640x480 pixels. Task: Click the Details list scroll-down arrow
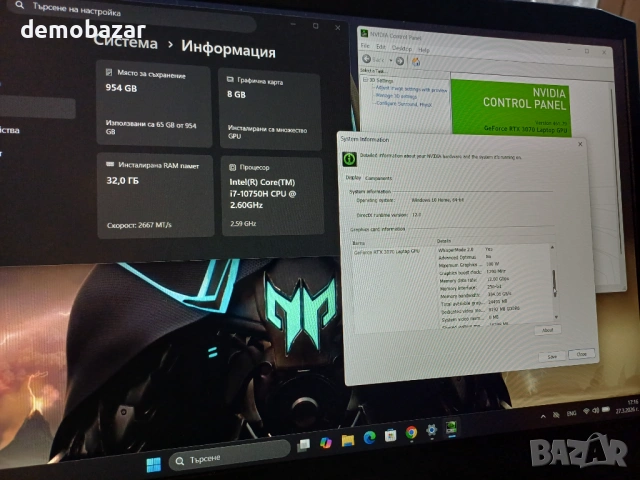[x=556, y=317]
